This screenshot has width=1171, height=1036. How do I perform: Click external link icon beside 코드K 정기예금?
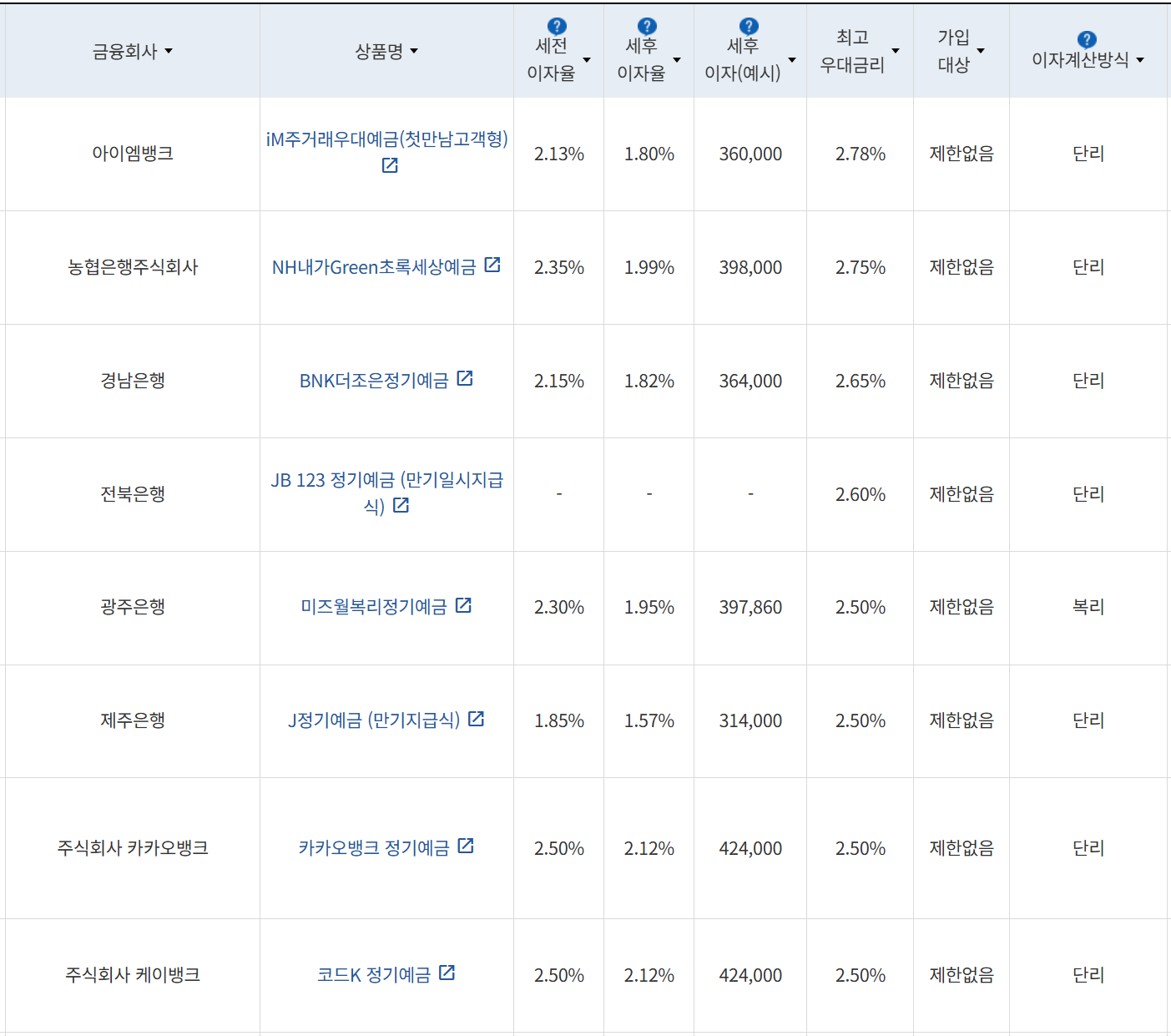point(448,973)
